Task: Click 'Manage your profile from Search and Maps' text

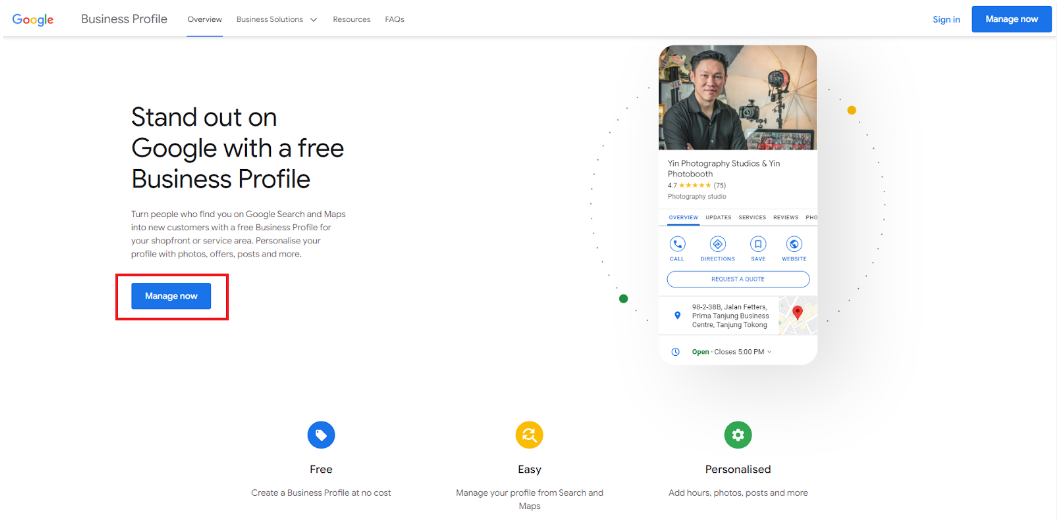Action: click(x=530, y=499)
